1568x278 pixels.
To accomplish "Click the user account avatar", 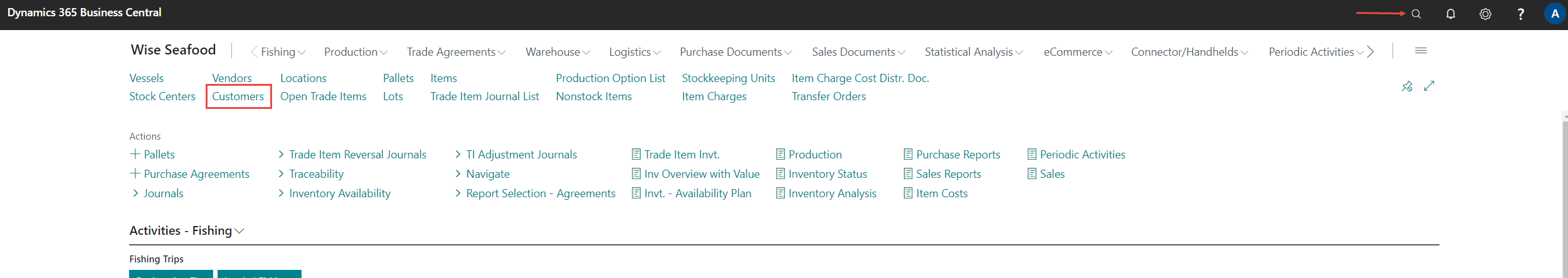I will pos(1555,14).
